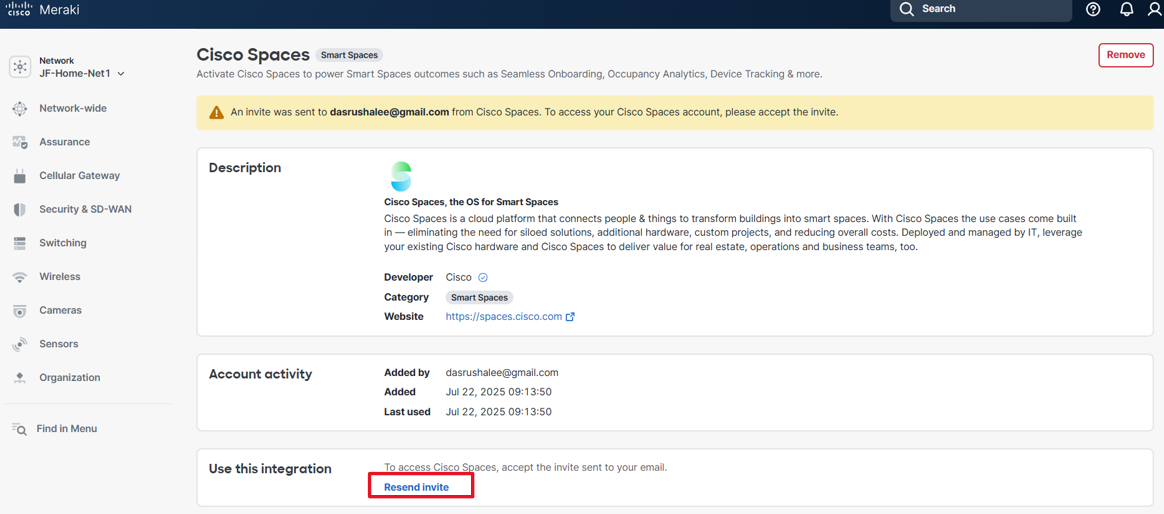
Task: Click the Security & SD-WAN shield icon
Action: click(x=20, y=210)
